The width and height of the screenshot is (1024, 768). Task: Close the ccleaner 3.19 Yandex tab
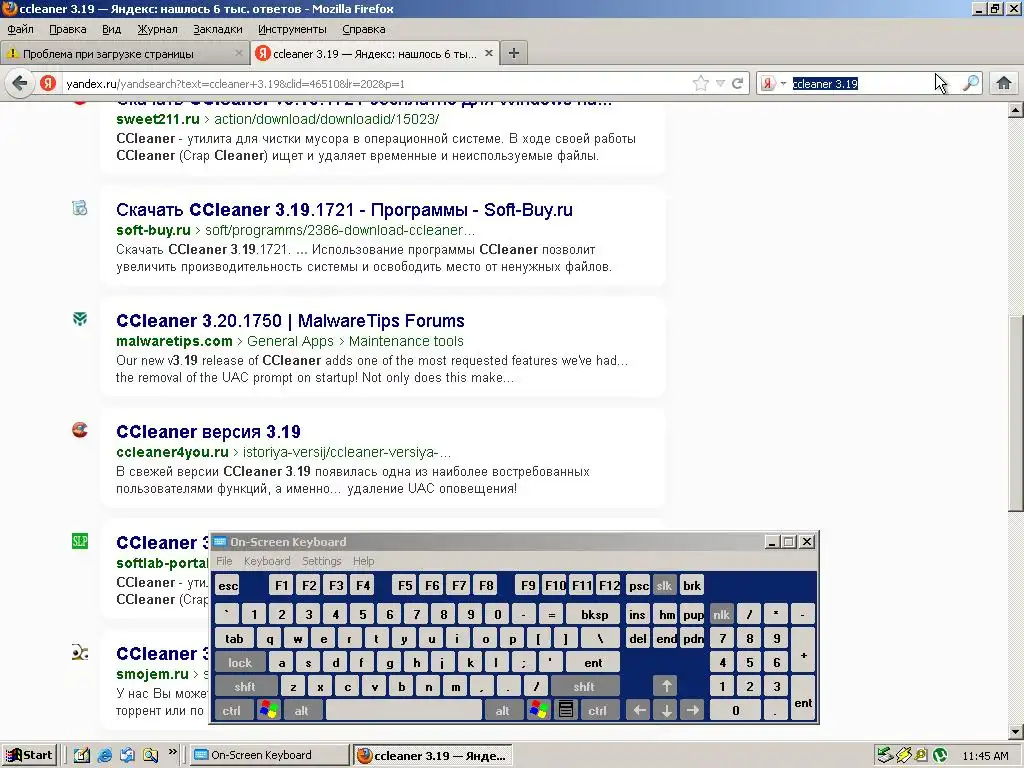coord(488,54)
